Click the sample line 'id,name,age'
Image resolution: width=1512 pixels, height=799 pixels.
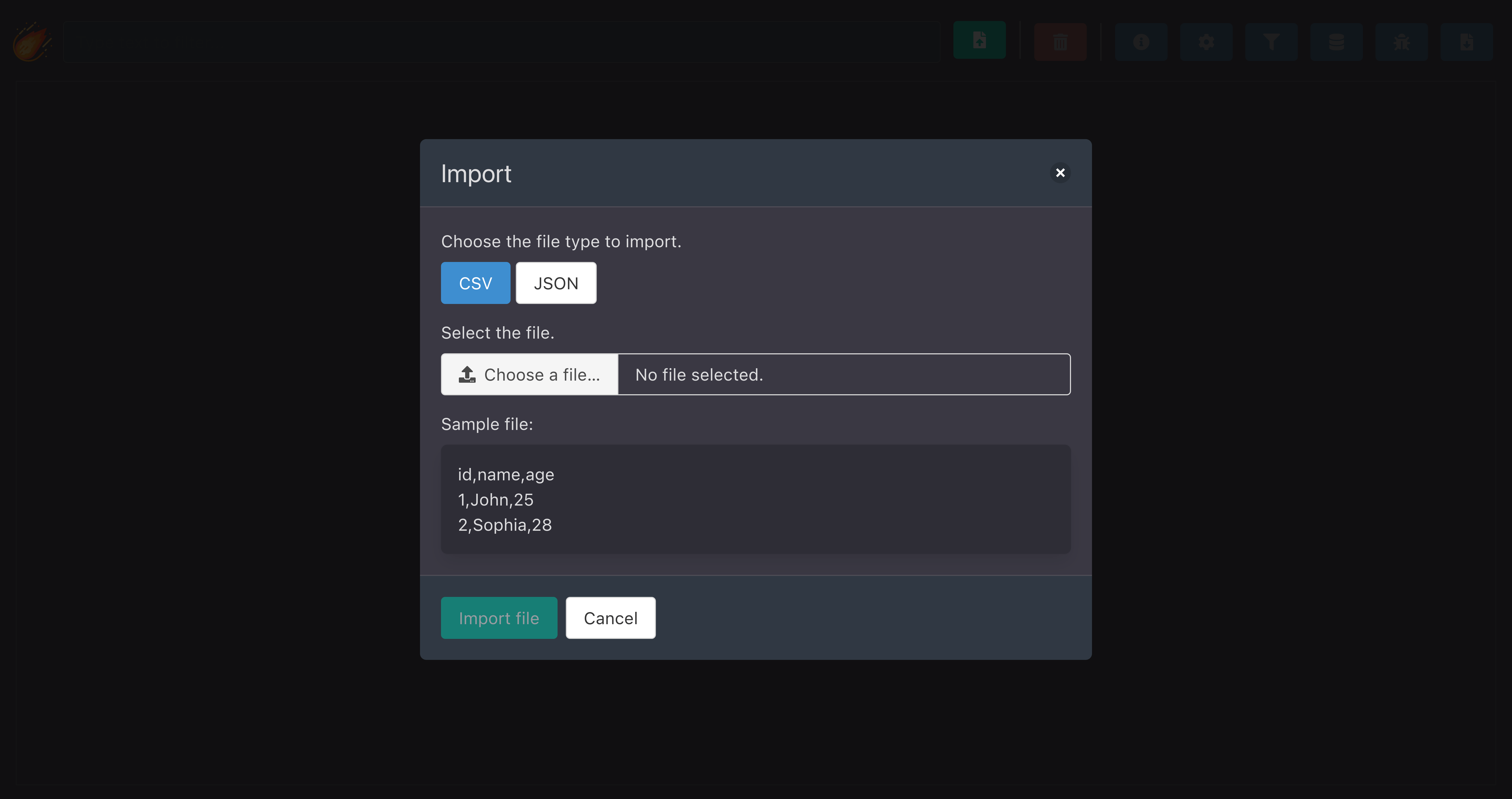[x=506, y=474]
